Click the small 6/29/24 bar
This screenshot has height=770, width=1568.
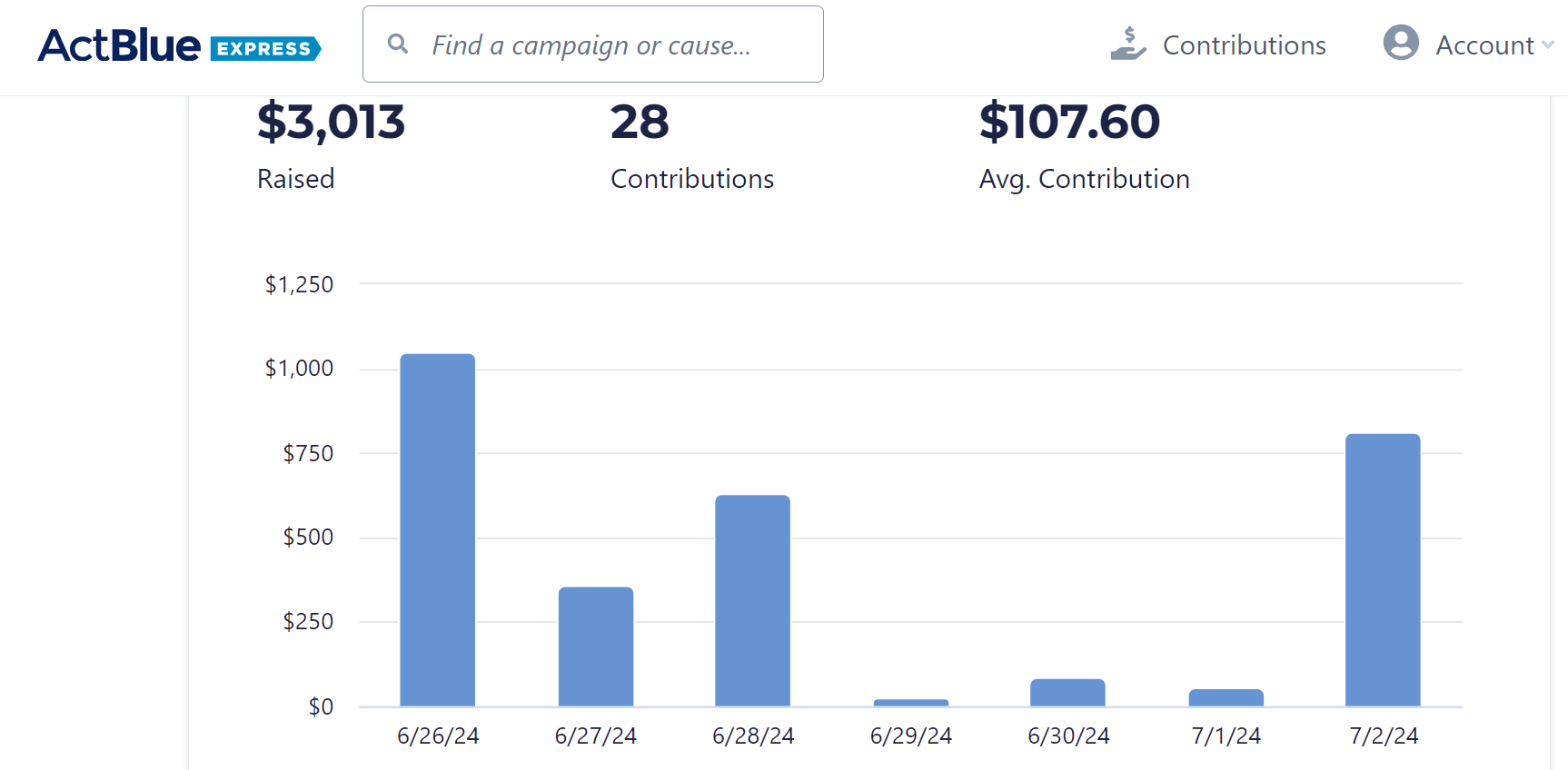pyautogui.click(x=910, y=703)
